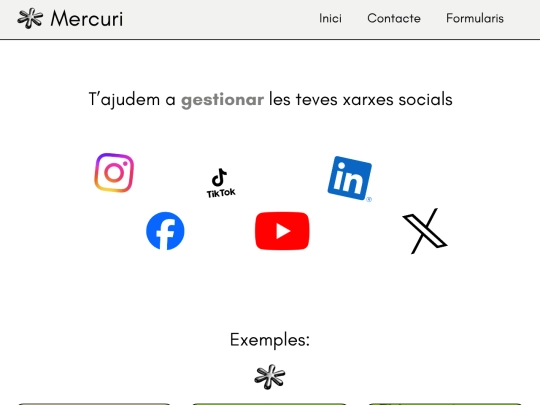The width and height of the screenshot is (540, 405).
Task: Click the words xarxes socials
Action: (397, 100)
